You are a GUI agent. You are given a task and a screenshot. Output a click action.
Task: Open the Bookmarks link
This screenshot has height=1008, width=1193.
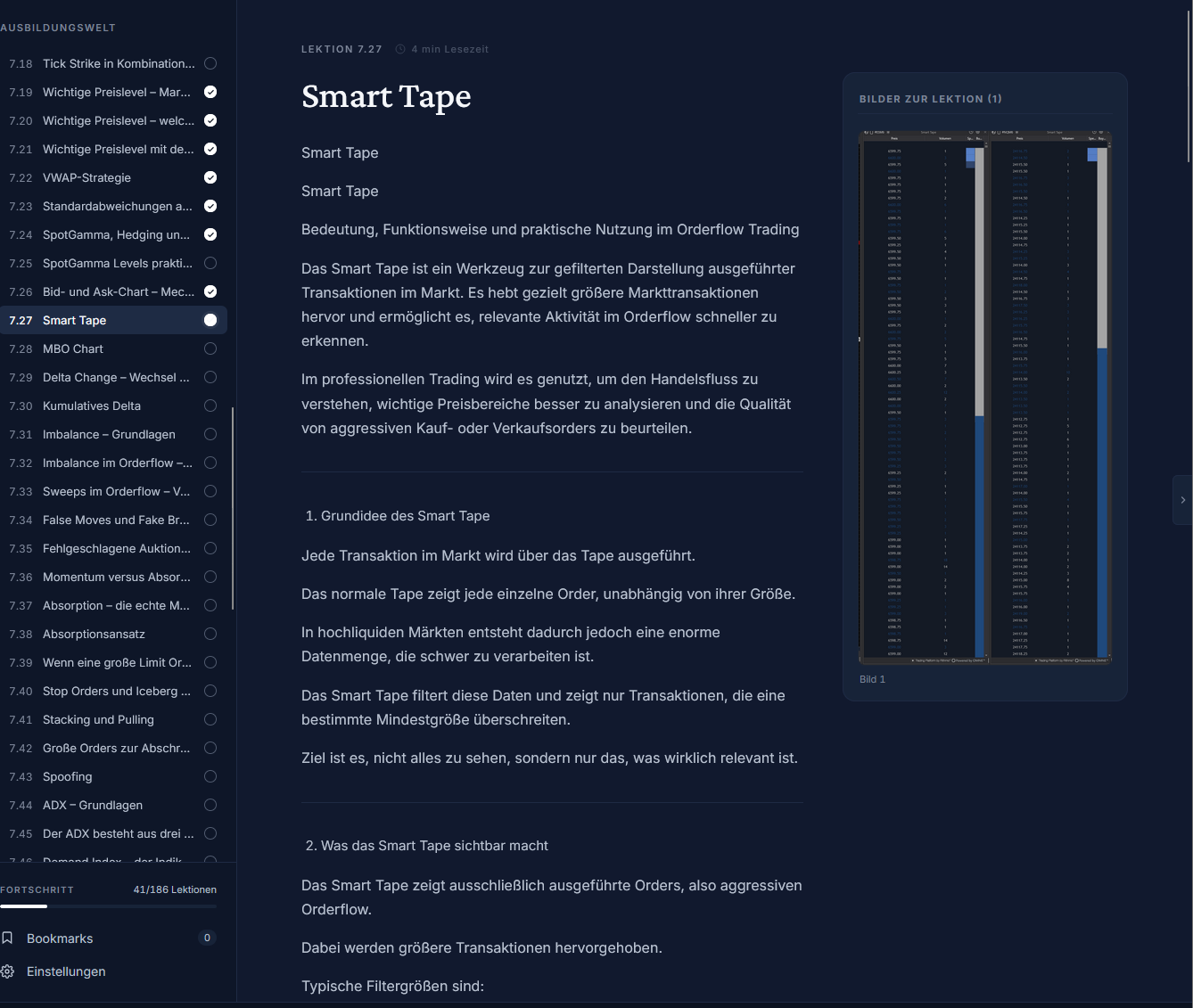(x=60, y=938)
